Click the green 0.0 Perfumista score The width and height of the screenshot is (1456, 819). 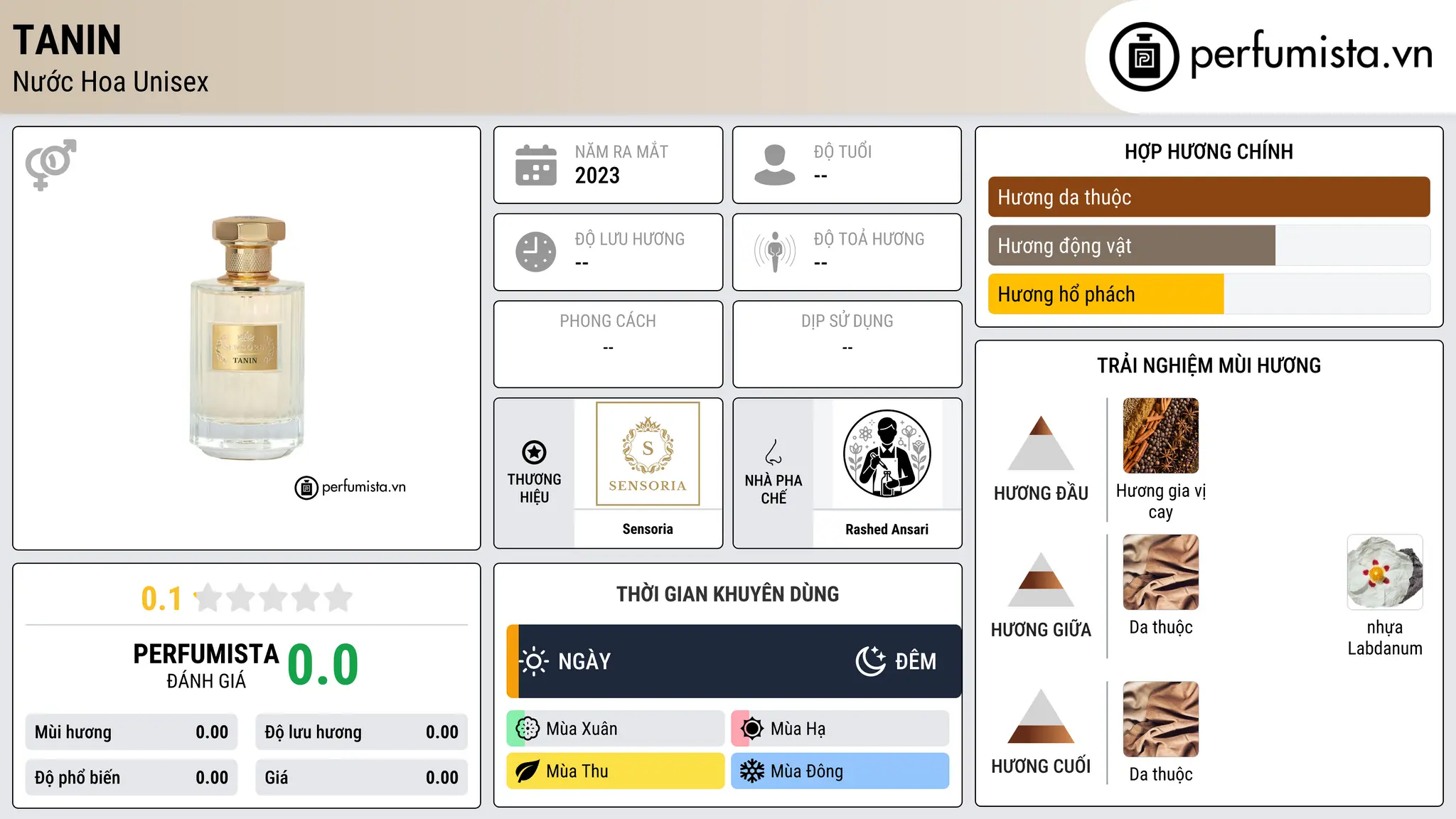[x=323, y=665]
